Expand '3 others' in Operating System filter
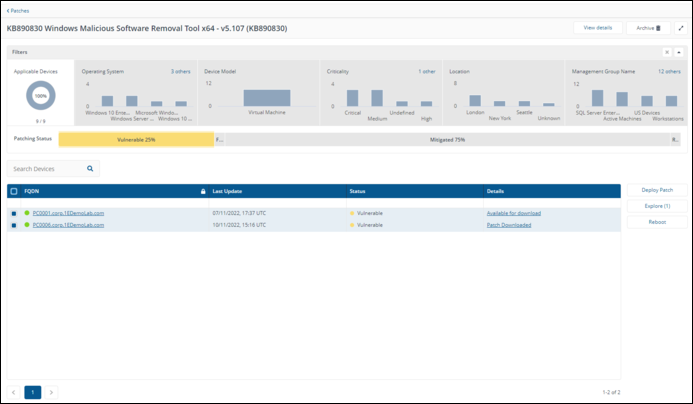The image size is (693, 404). pyautogui.click(x=180, y=72)
